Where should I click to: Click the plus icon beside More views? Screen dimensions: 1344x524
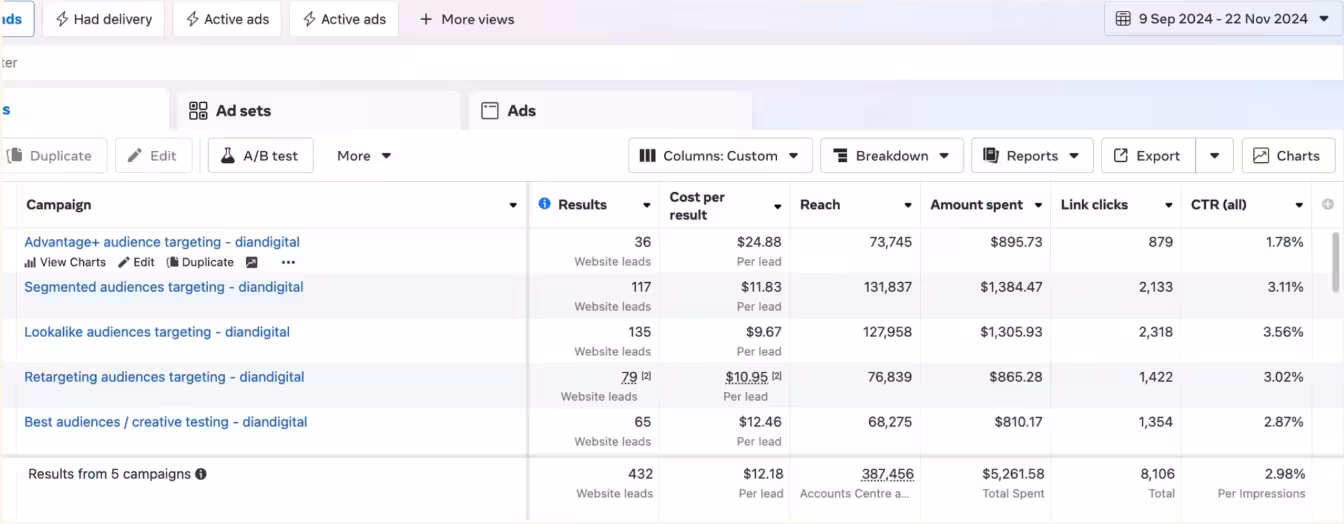[426, 19]
